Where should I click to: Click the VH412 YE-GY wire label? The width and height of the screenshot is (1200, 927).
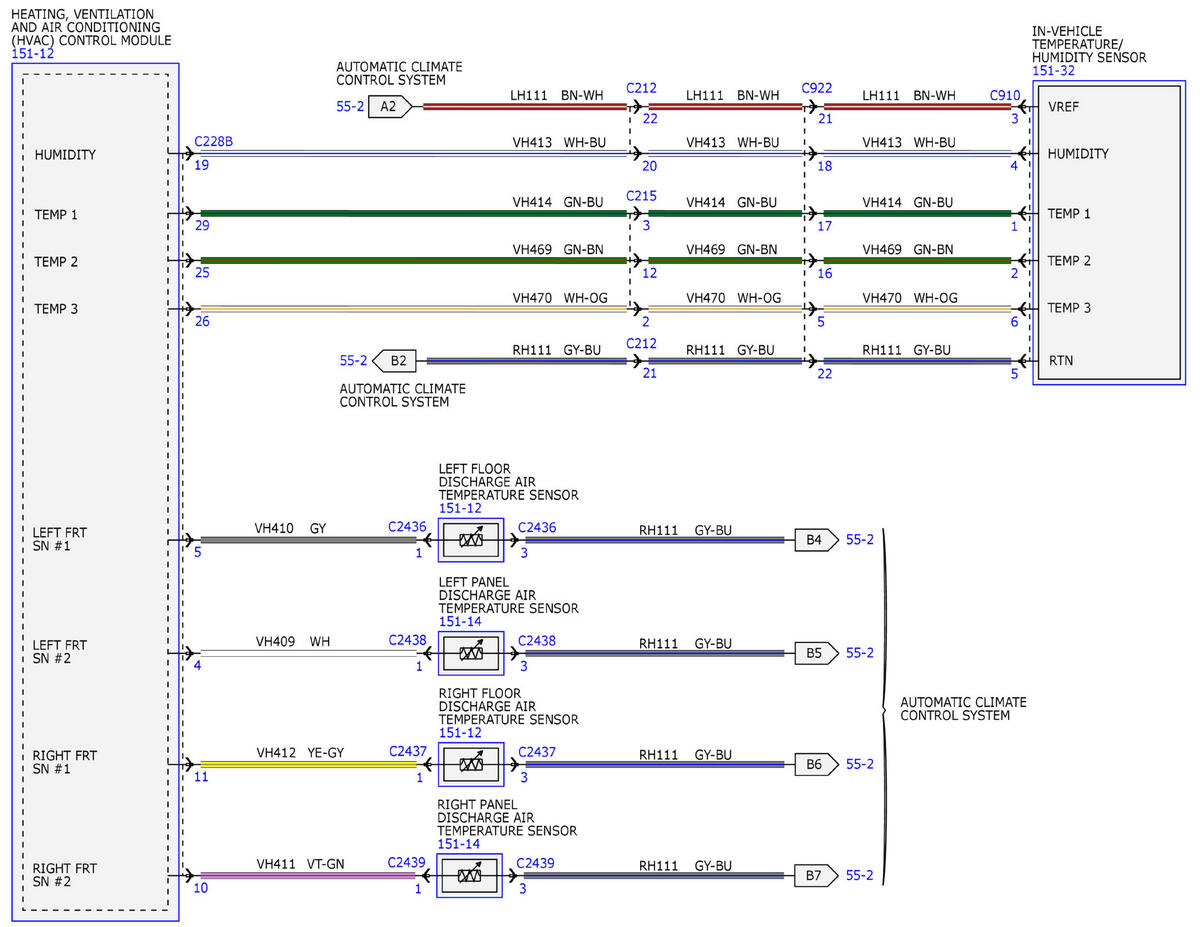300,752
